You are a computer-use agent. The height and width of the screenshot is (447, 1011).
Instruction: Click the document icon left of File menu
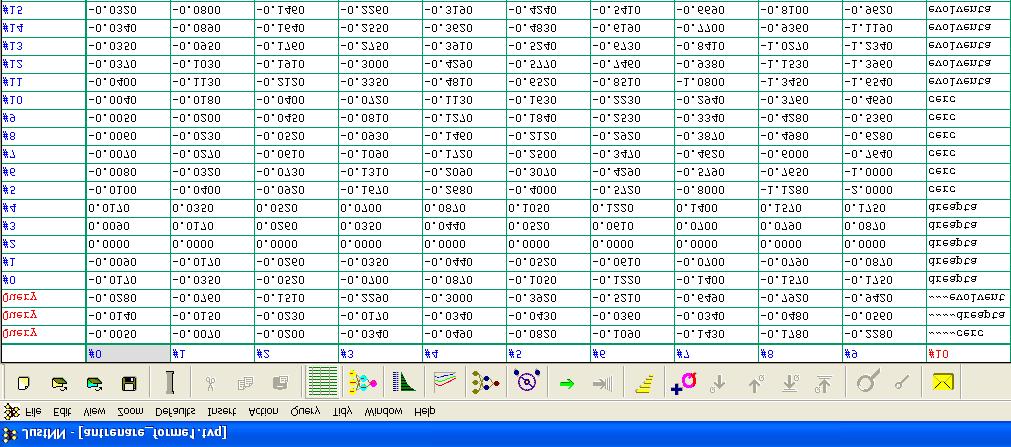[x=11, y=411]
